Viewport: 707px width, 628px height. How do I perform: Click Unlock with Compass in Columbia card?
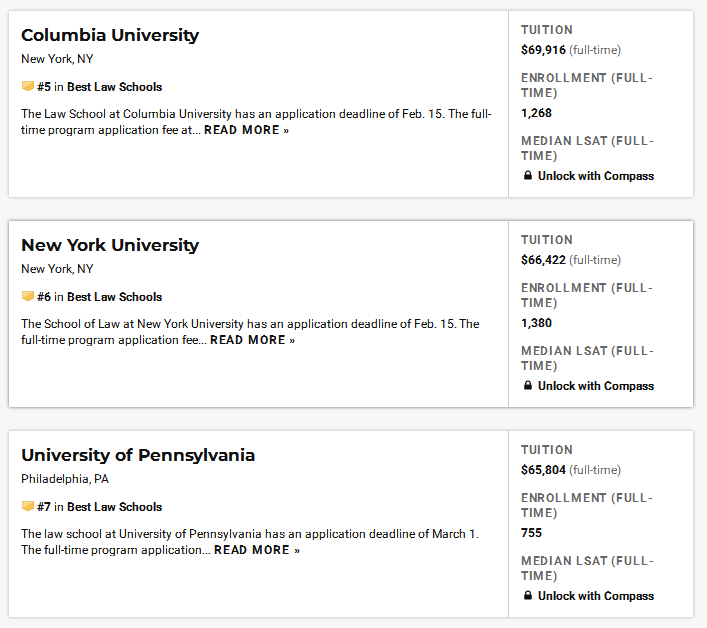[595, 176]
